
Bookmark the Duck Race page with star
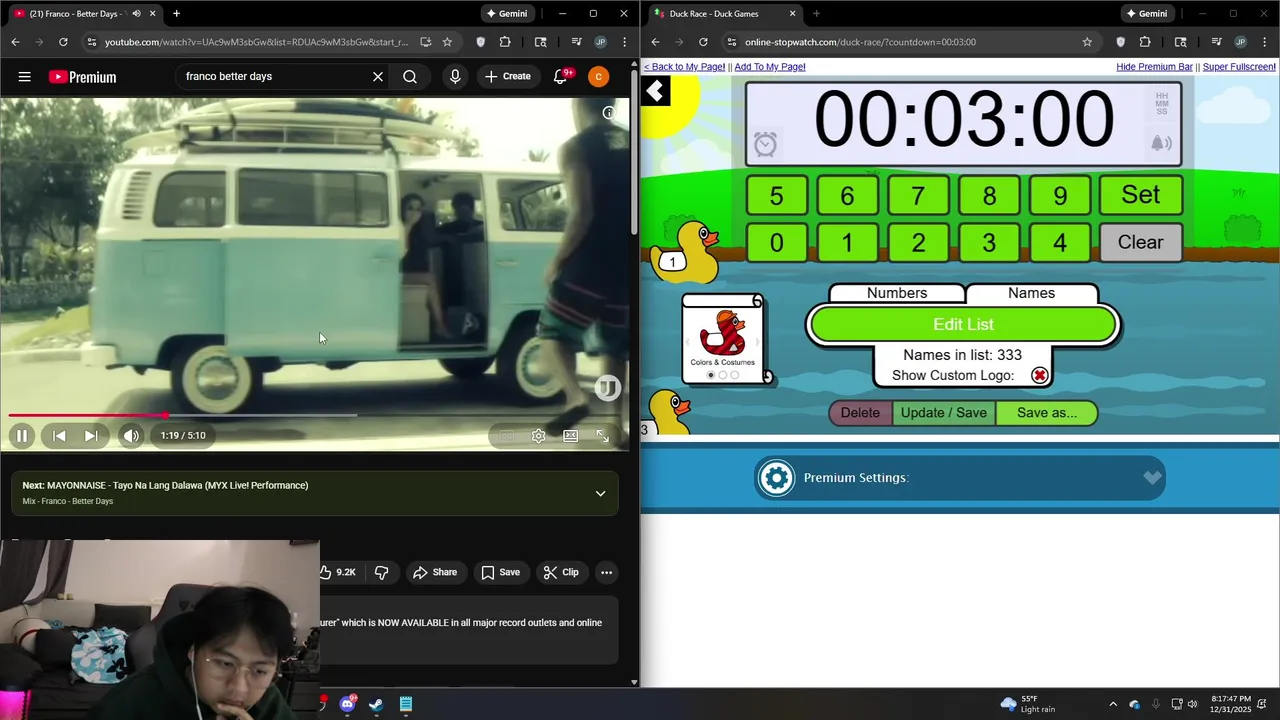(1087, 42)
